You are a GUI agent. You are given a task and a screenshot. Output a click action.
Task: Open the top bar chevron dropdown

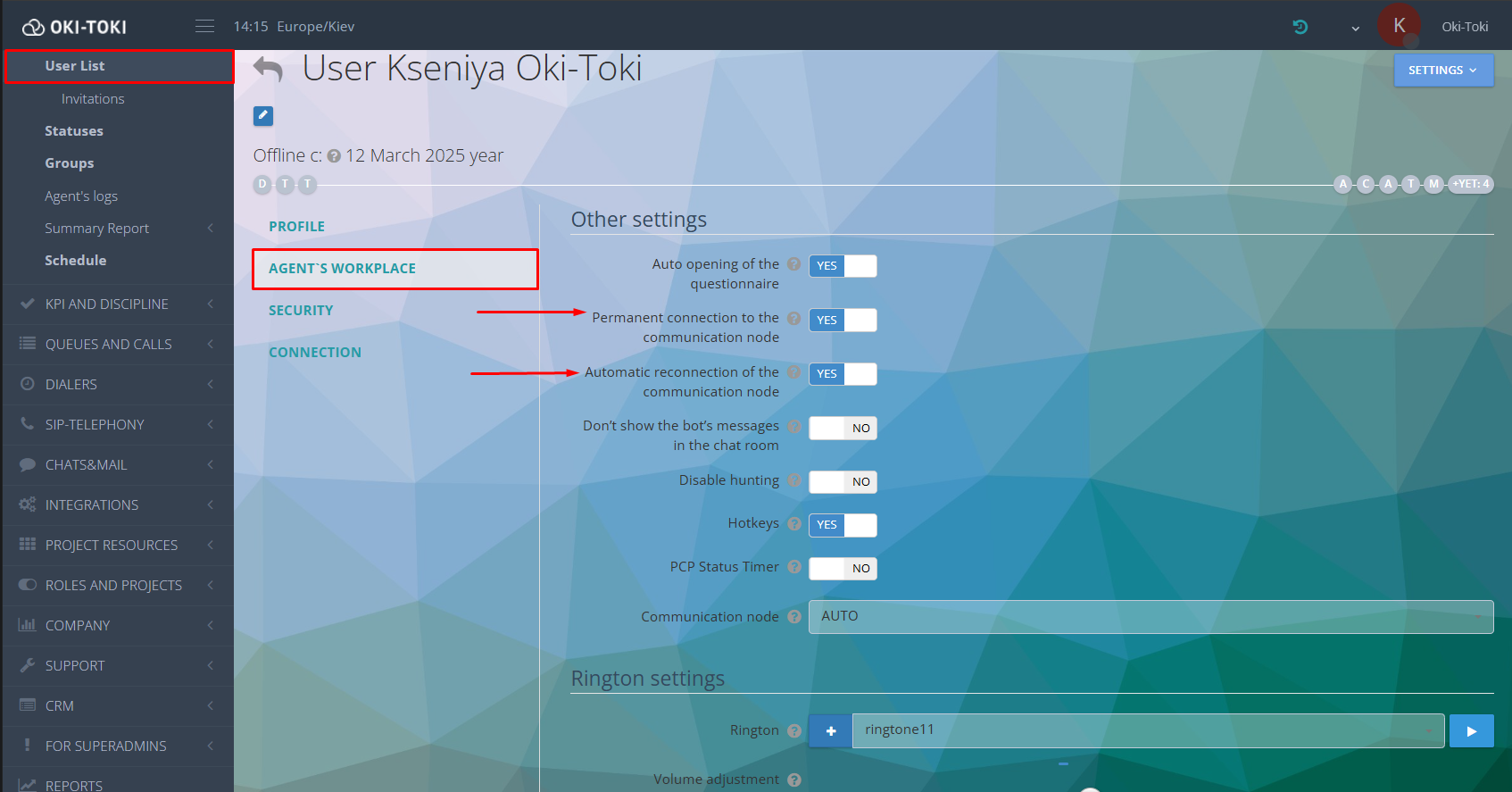[1355, 29]
